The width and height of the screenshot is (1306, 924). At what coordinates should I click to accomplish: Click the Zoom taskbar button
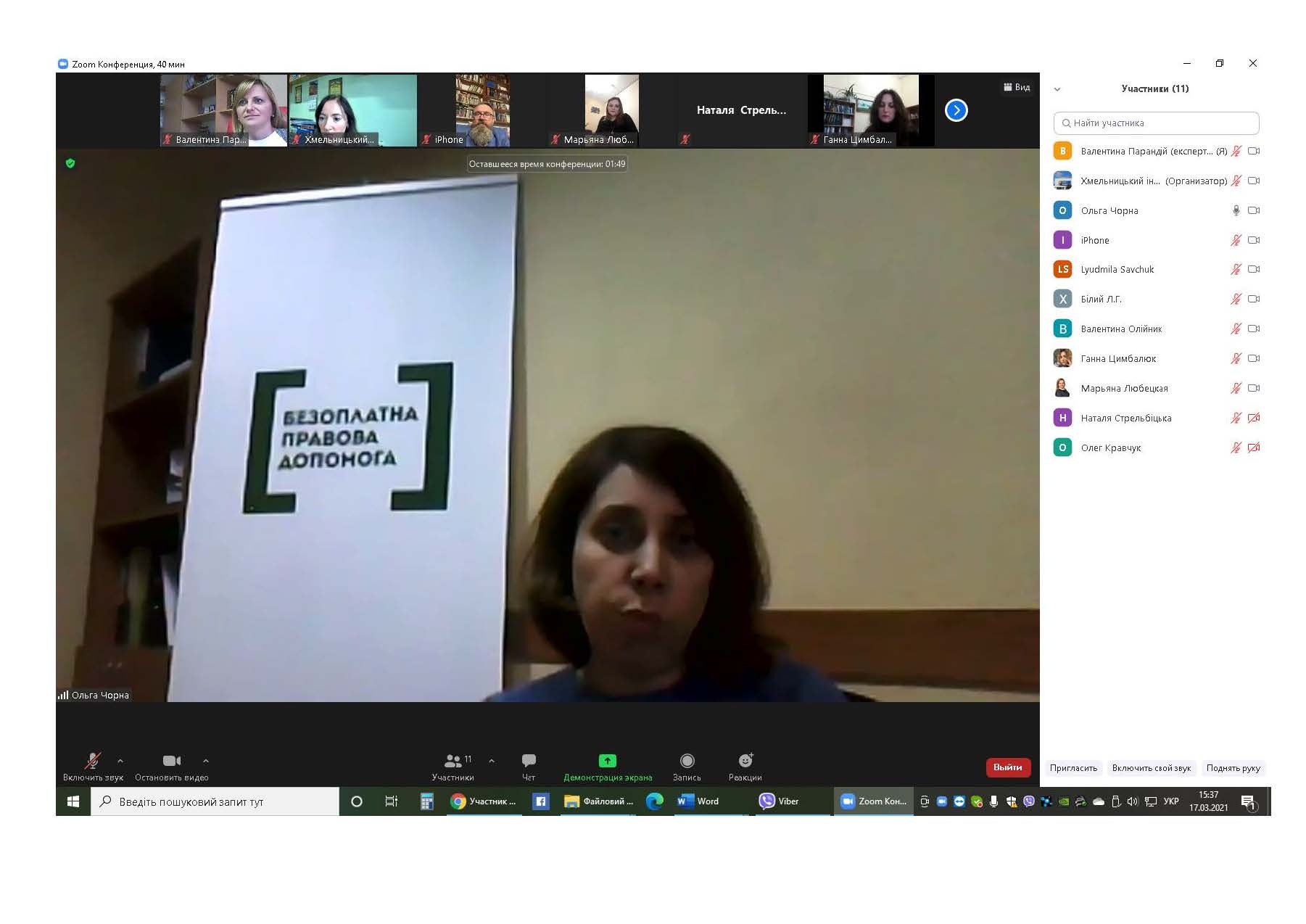pyautogui.click(x=874, y=801)
